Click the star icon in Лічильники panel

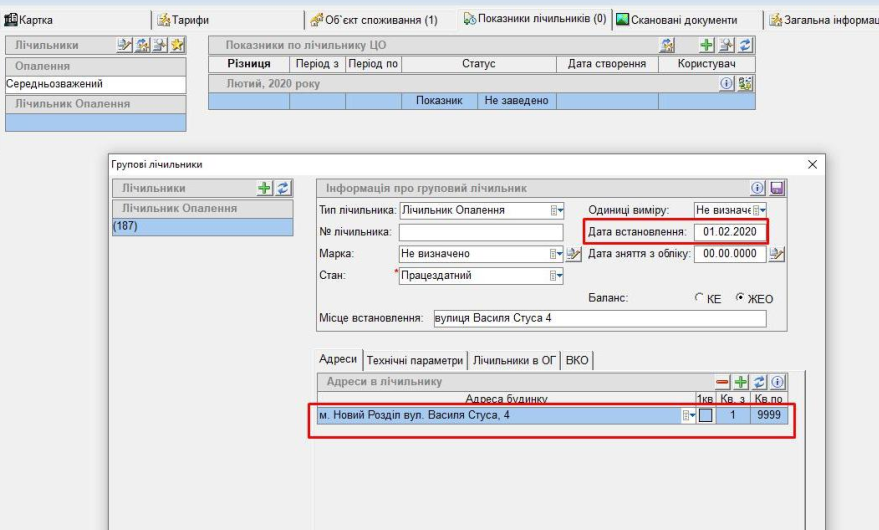click(x=177, y=45)
